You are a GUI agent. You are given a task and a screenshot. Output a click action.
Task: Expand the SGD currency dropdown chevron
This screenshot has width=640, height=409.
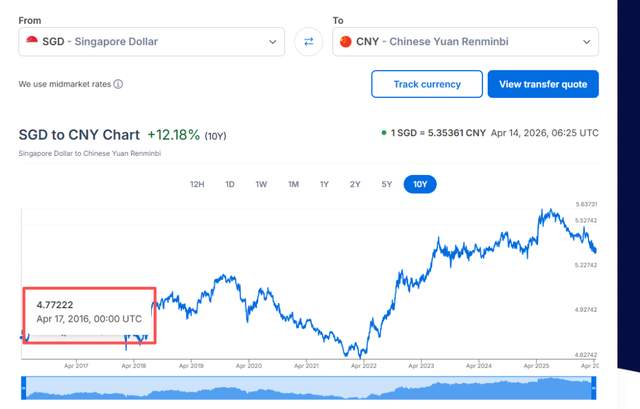point(273,41)
